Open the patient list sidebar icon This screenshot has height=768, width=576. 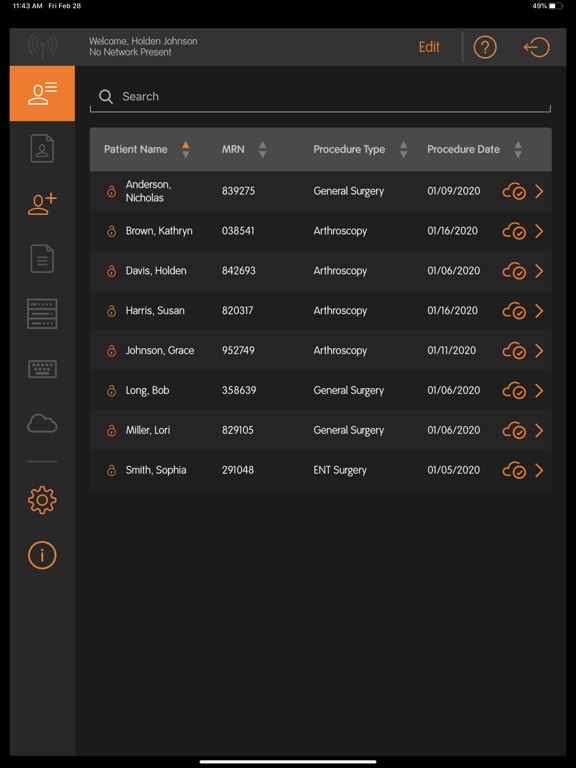click(42, 94)
